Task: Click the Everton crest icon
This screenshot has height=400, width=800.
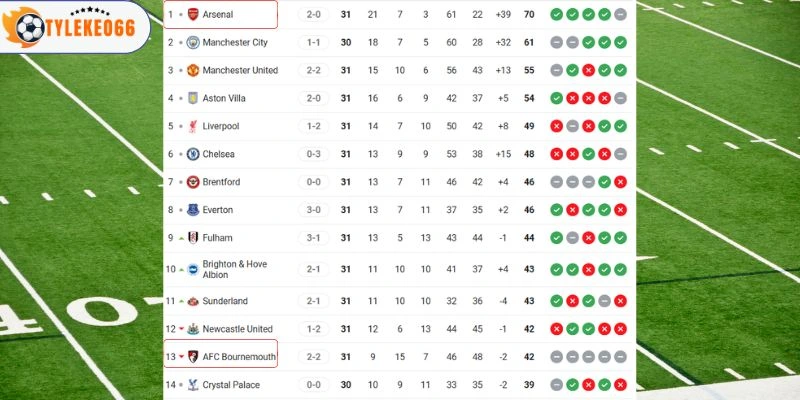Action: point(193,210)
